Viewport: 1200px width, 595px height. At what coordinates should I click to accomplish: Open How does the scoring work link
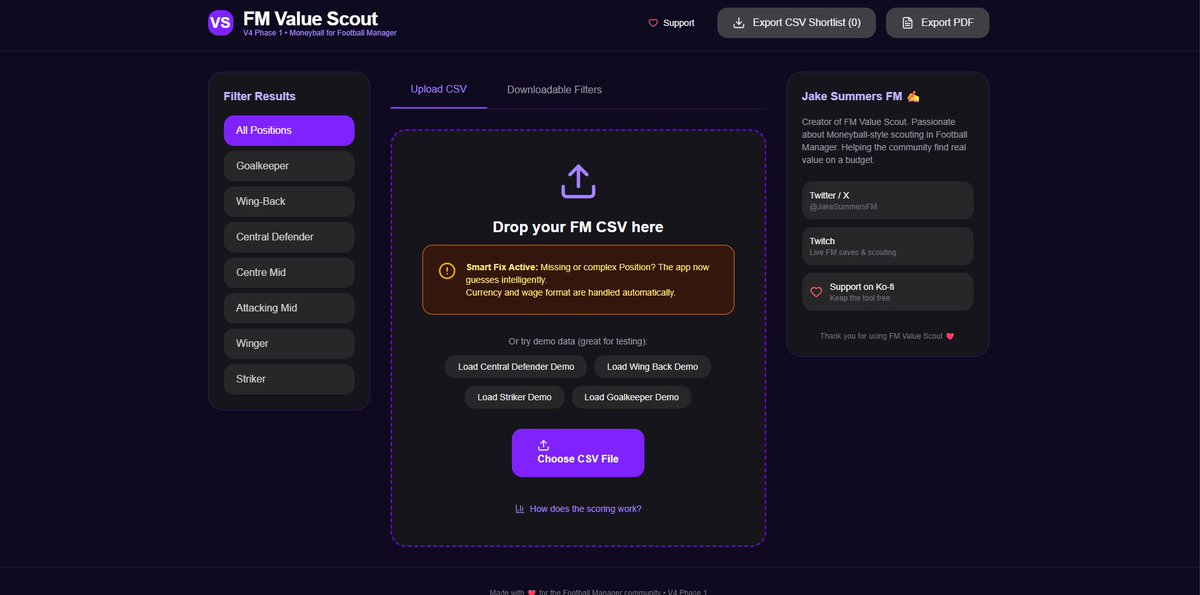pyautogui.click(x=578, y=509)
